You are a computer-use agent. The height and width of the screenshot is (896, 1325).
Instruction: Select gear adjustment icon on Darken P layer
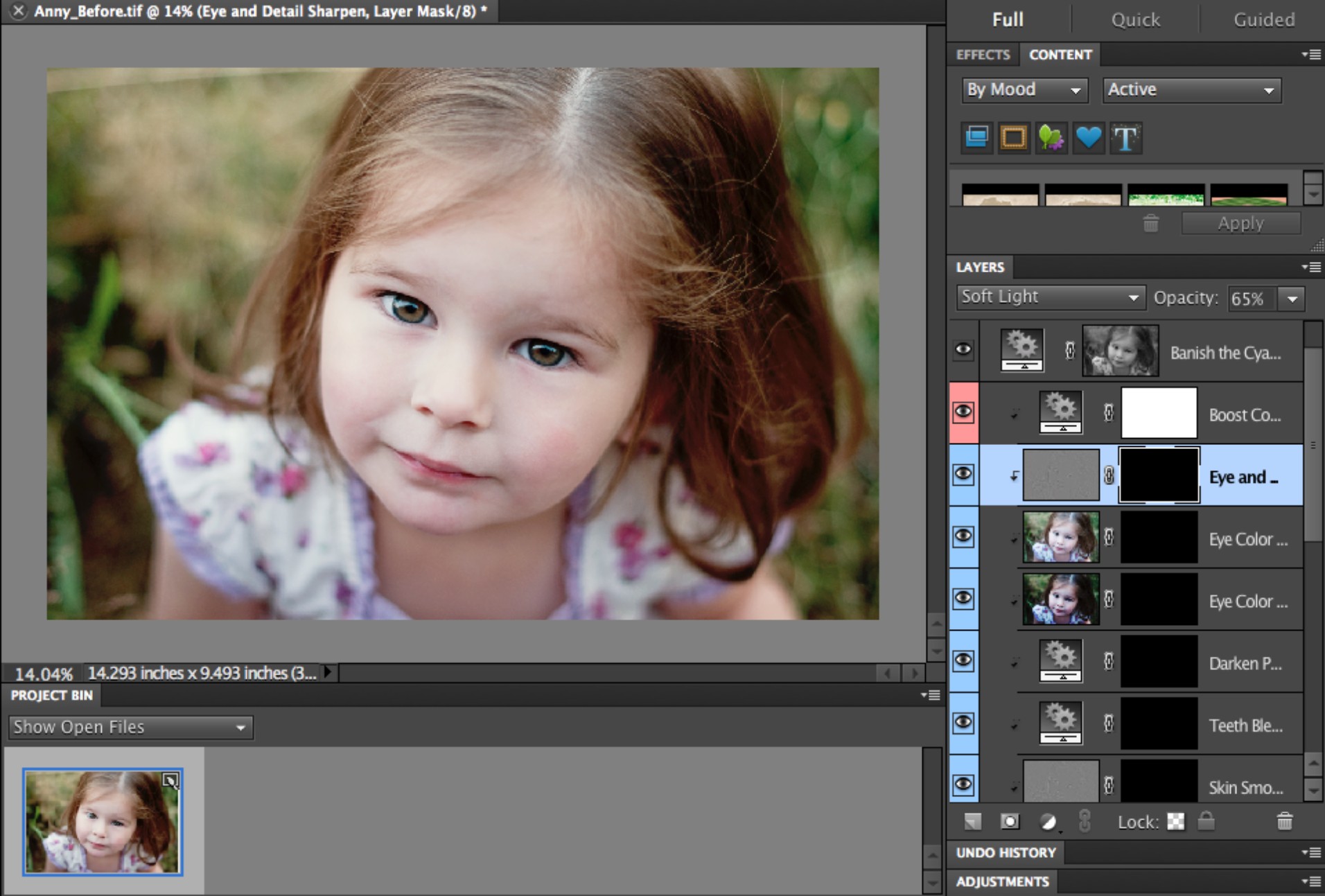pyautogui.click(x=1061, y=661)
